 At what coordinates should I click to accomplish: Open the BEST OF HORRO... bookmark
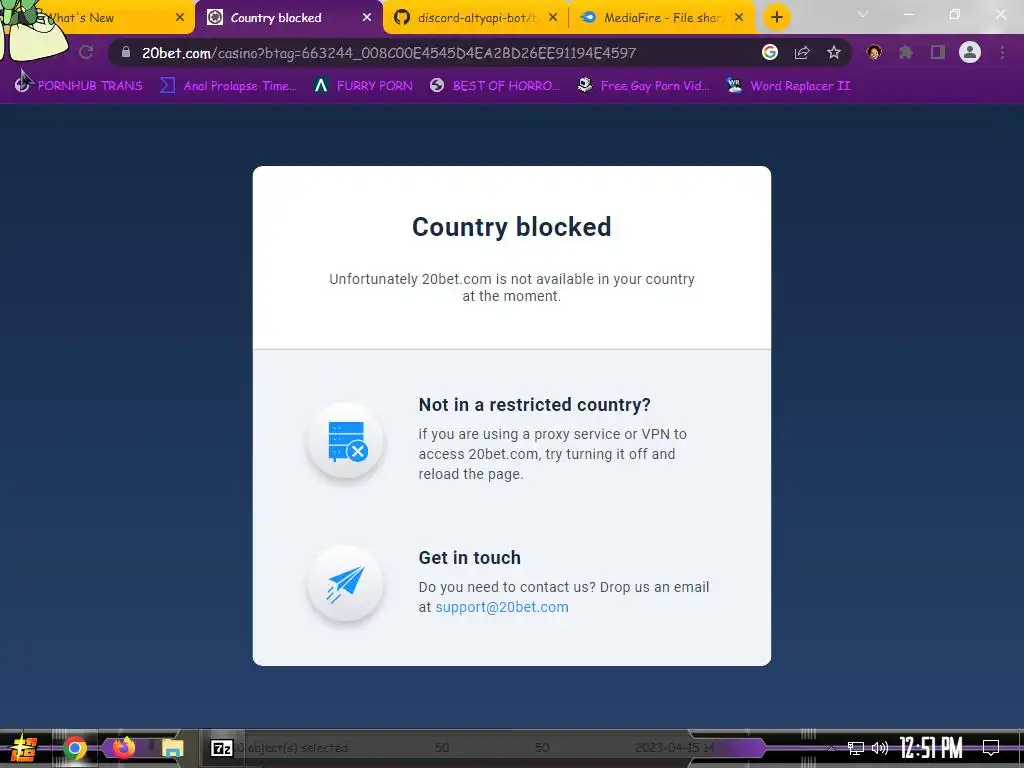click(494, 86)
